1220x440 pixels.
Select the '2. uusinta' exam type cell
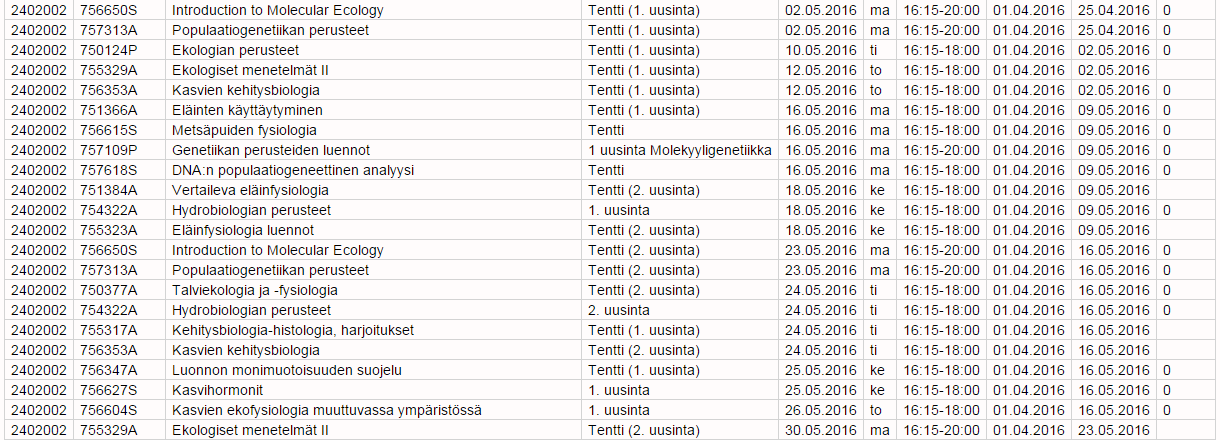coord(619,310)
